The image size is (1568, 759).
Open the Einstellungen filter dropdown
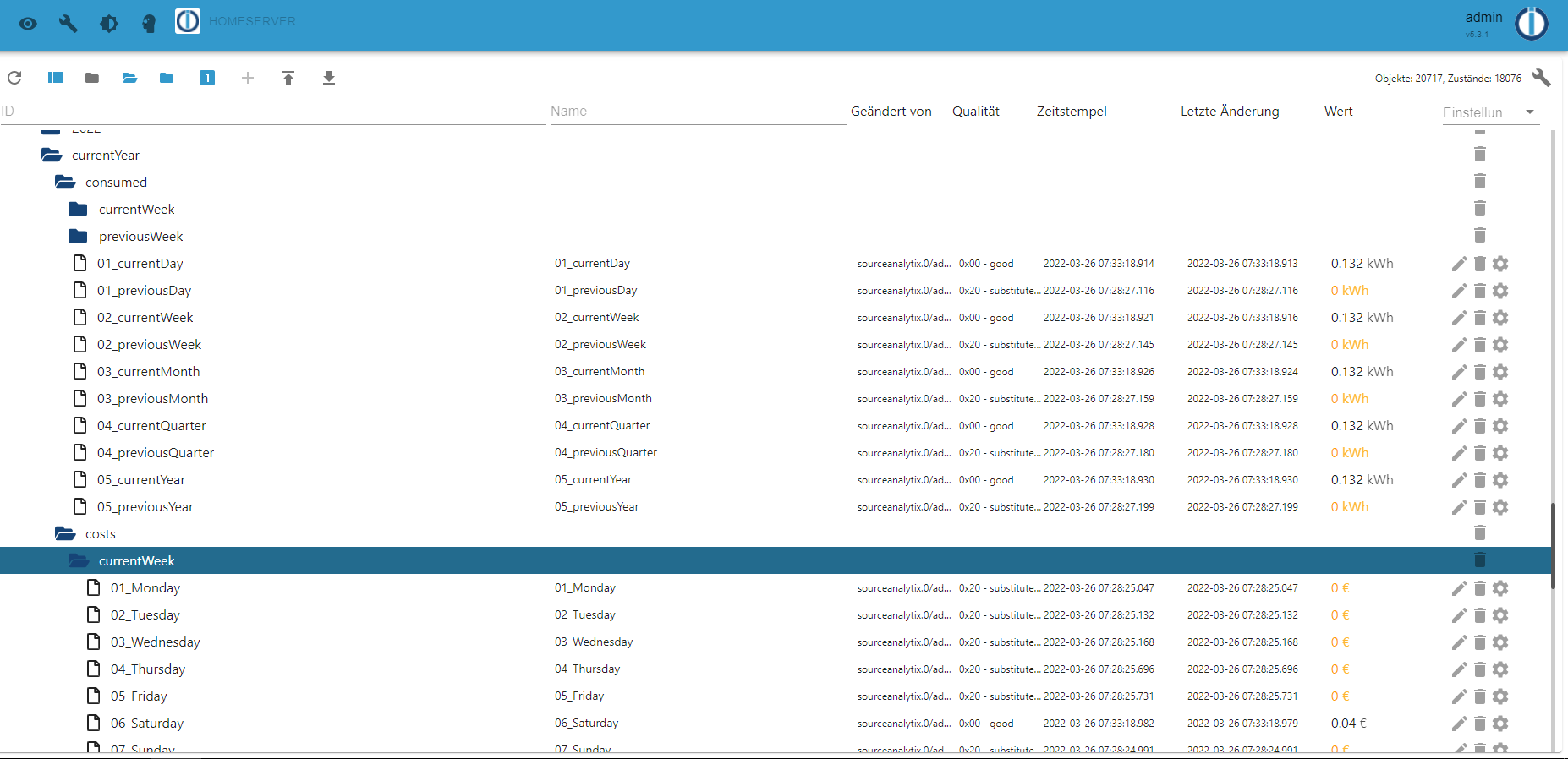[1491, 112]
